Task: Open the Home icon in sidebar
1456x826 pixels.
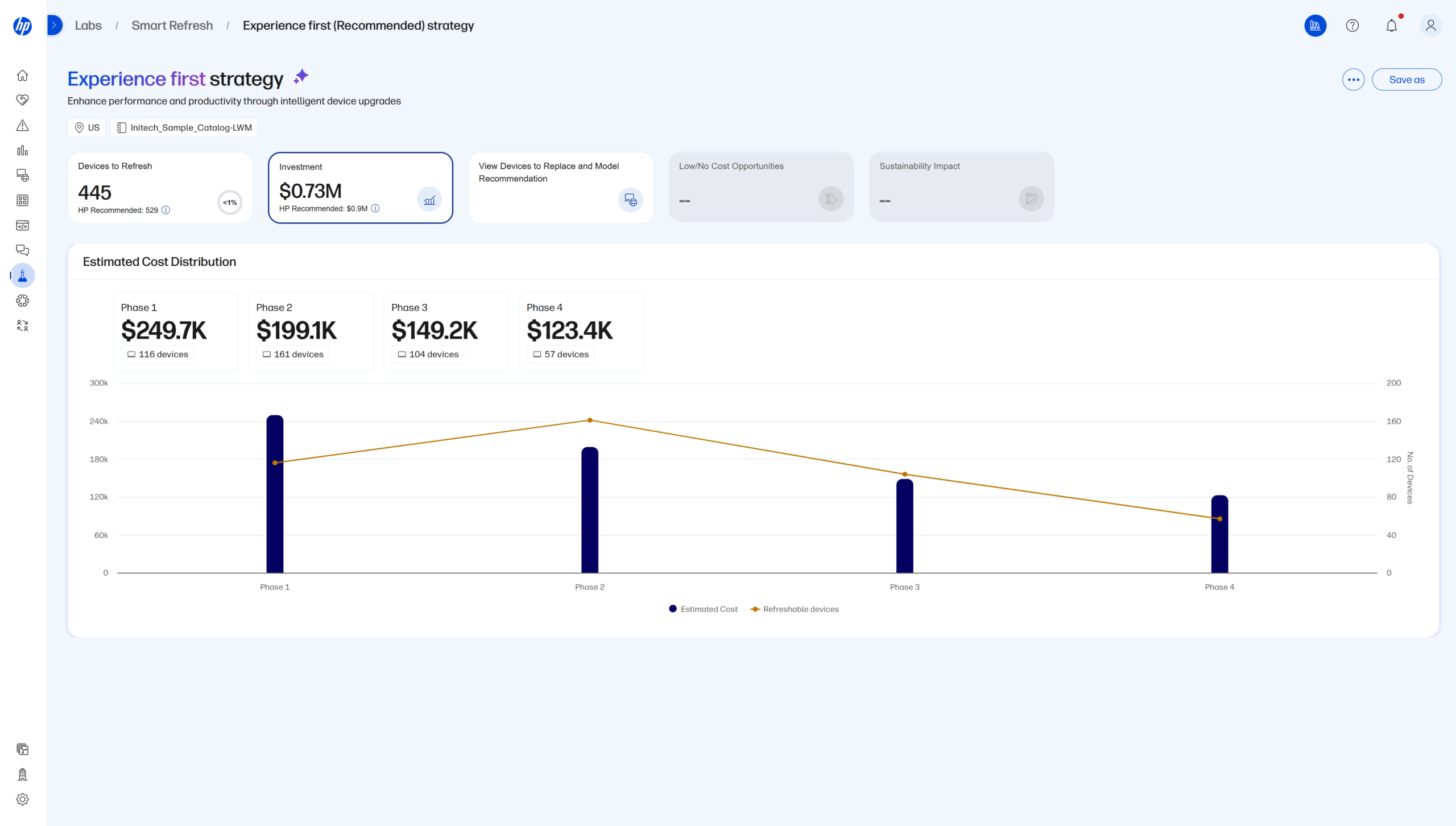Action: click(x=23, y=75)
